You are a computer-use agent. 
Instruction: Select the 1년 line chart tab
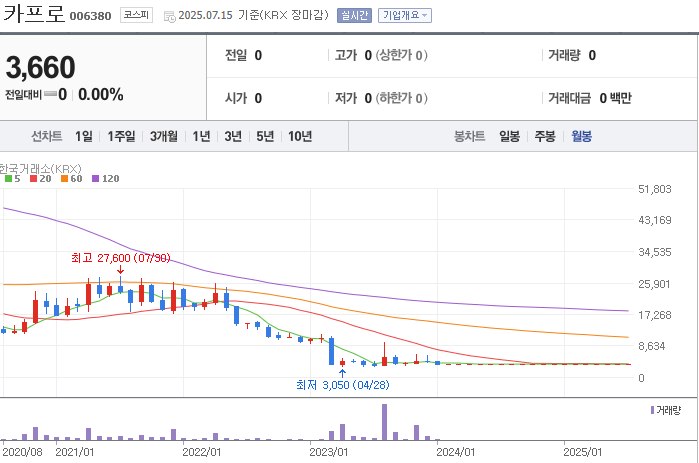click(201, 136)
